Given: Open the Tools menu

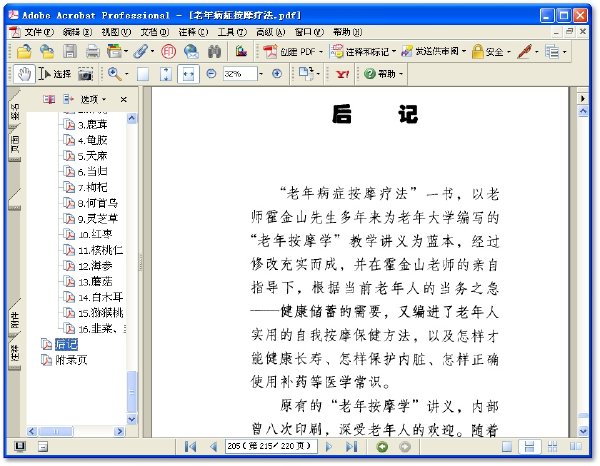Looking at the screenshot, I should click(232, 32).
